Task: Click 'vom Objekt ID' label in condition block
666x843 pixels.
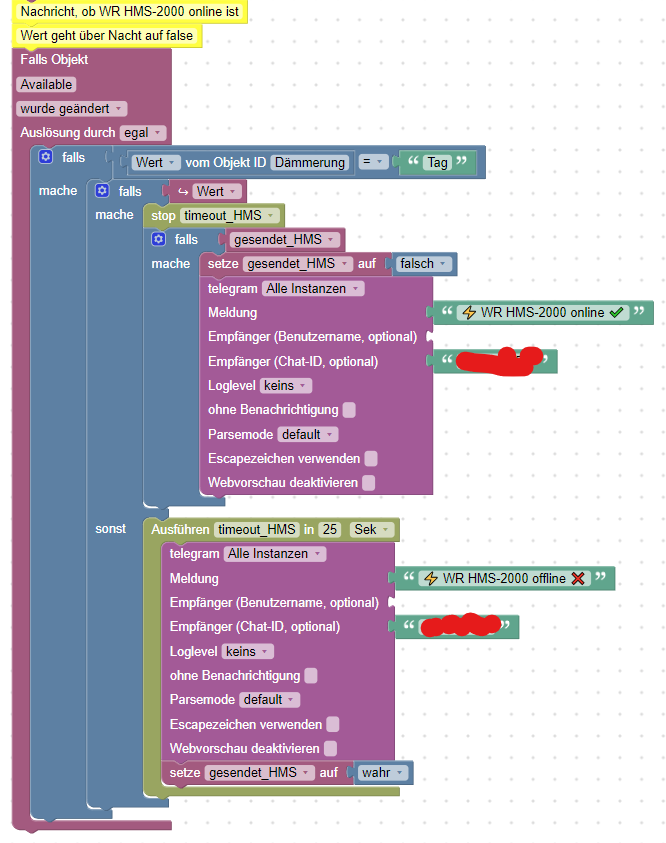Action: (x=226, y=162)
